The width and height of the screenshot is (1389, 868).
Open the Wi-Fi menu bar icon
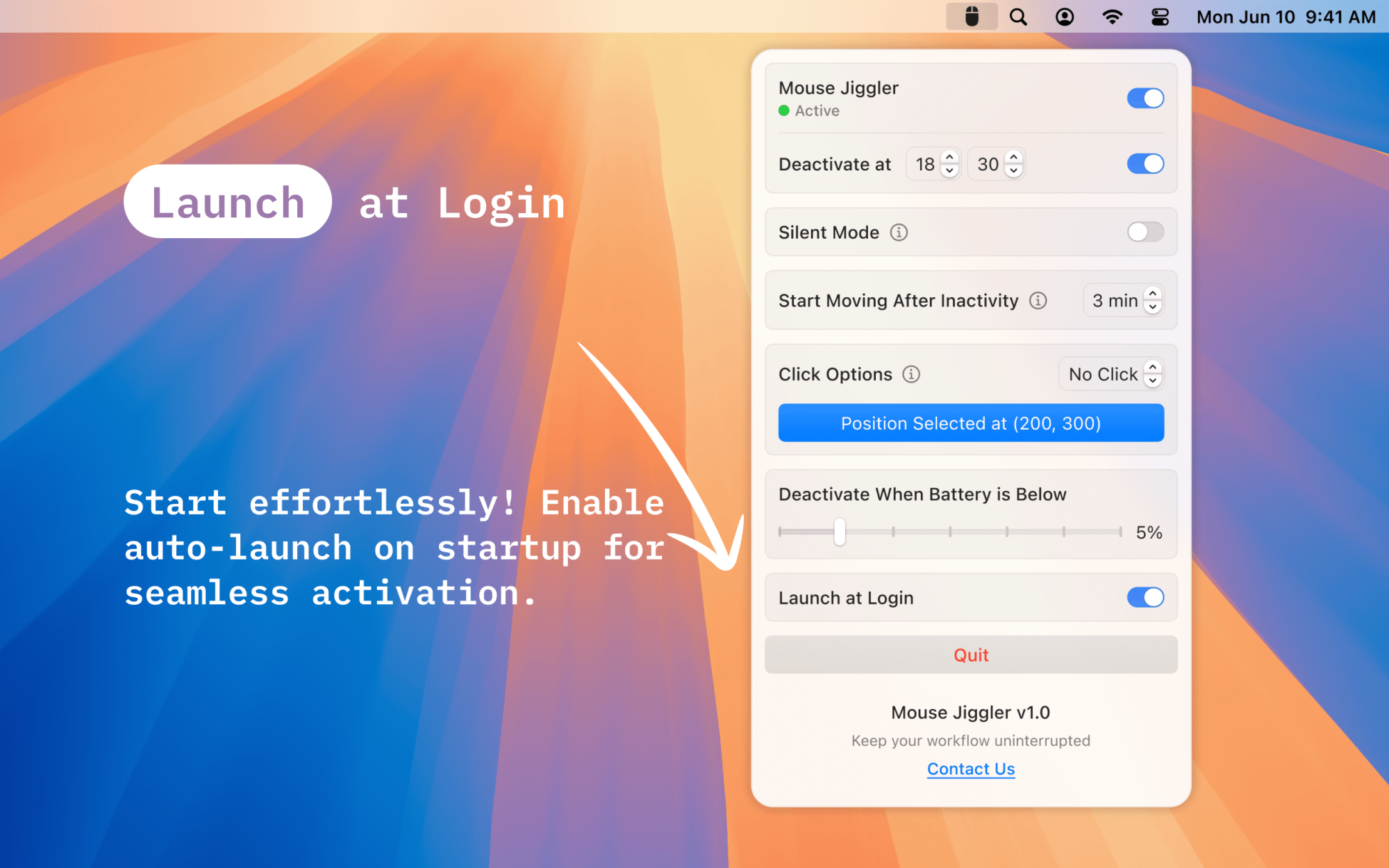(1112, 17)
